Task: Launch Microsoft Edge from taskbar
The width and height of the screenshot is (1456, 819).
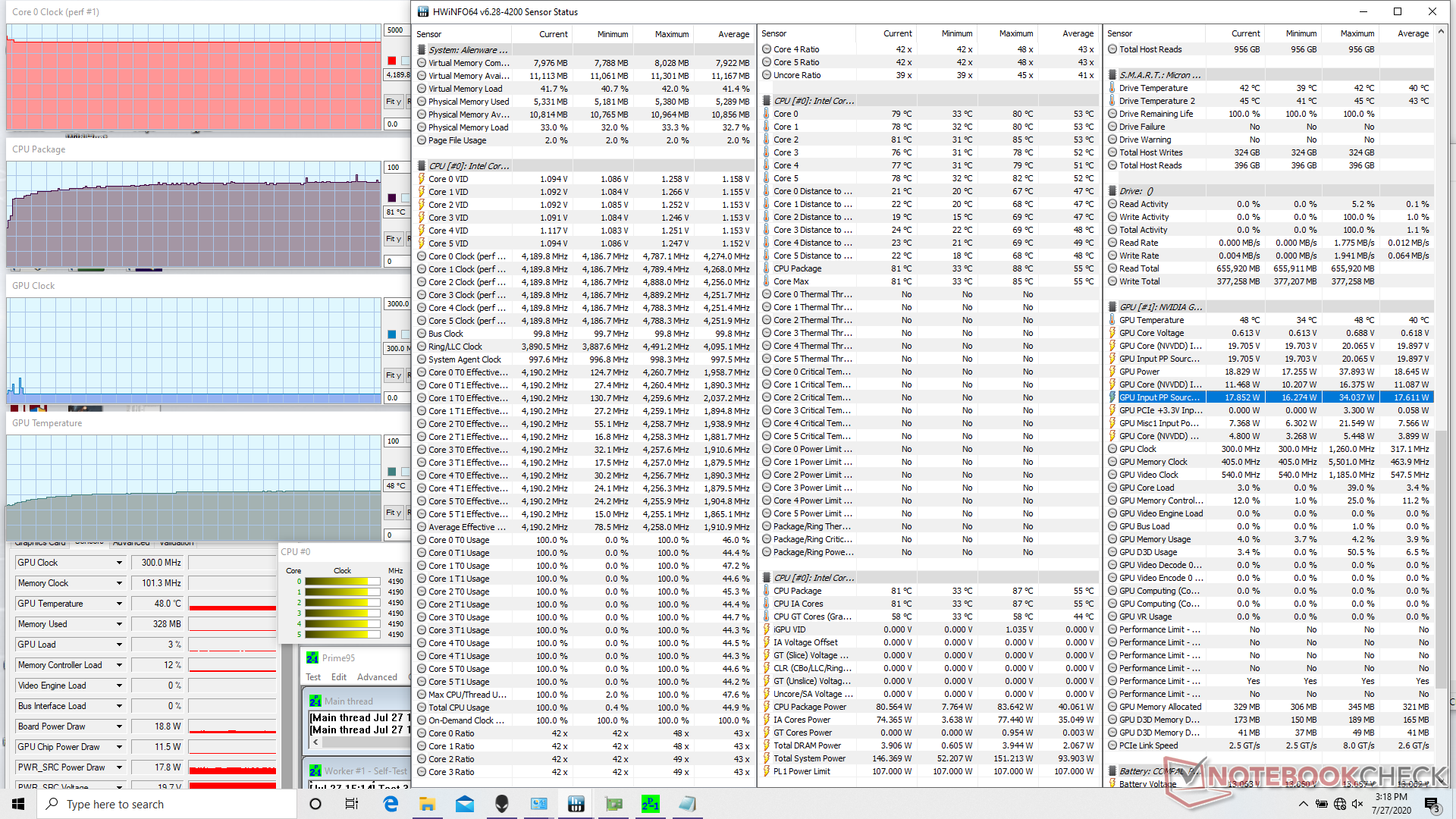Action: tap(391, 804)
